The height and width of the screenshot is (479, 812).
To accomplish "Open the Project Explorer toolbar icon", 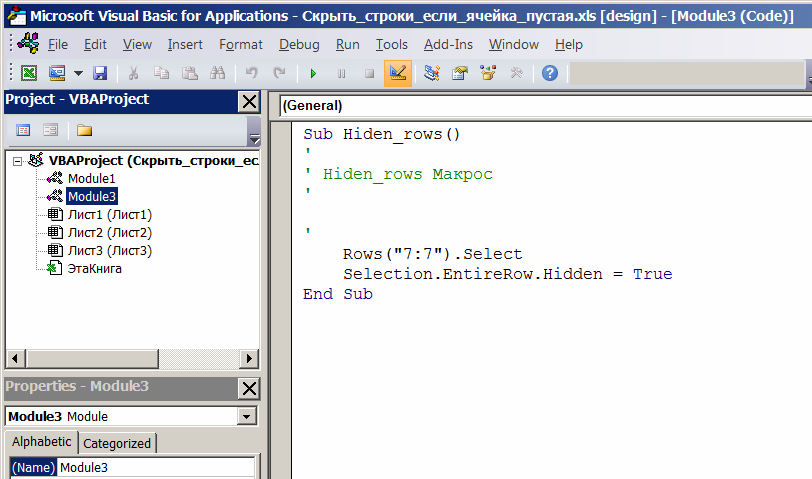I will [431, 73].
